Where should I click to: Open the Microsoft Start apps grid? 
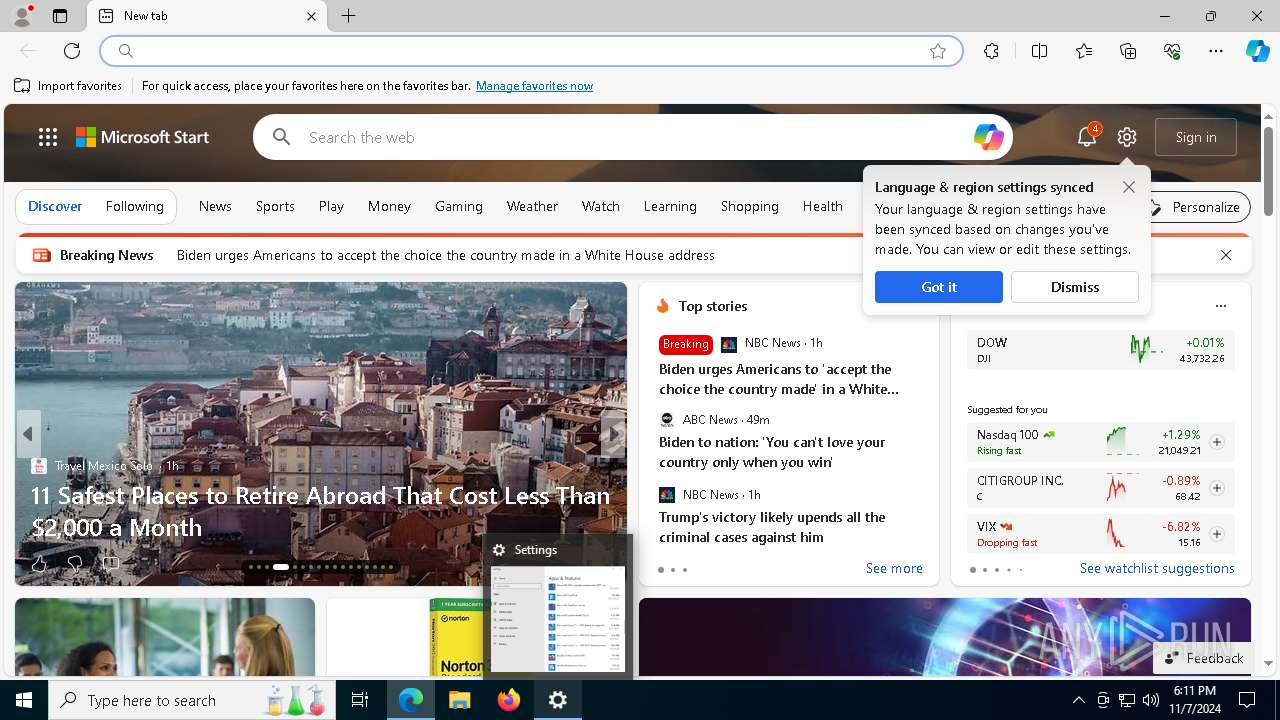[48, 137]
